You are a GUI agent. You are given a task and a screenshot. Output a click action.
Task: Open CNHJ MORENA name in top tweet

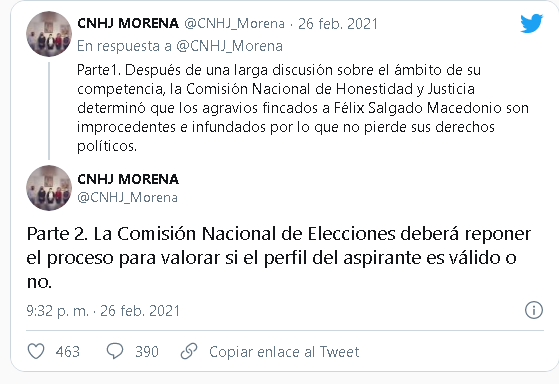128,24
